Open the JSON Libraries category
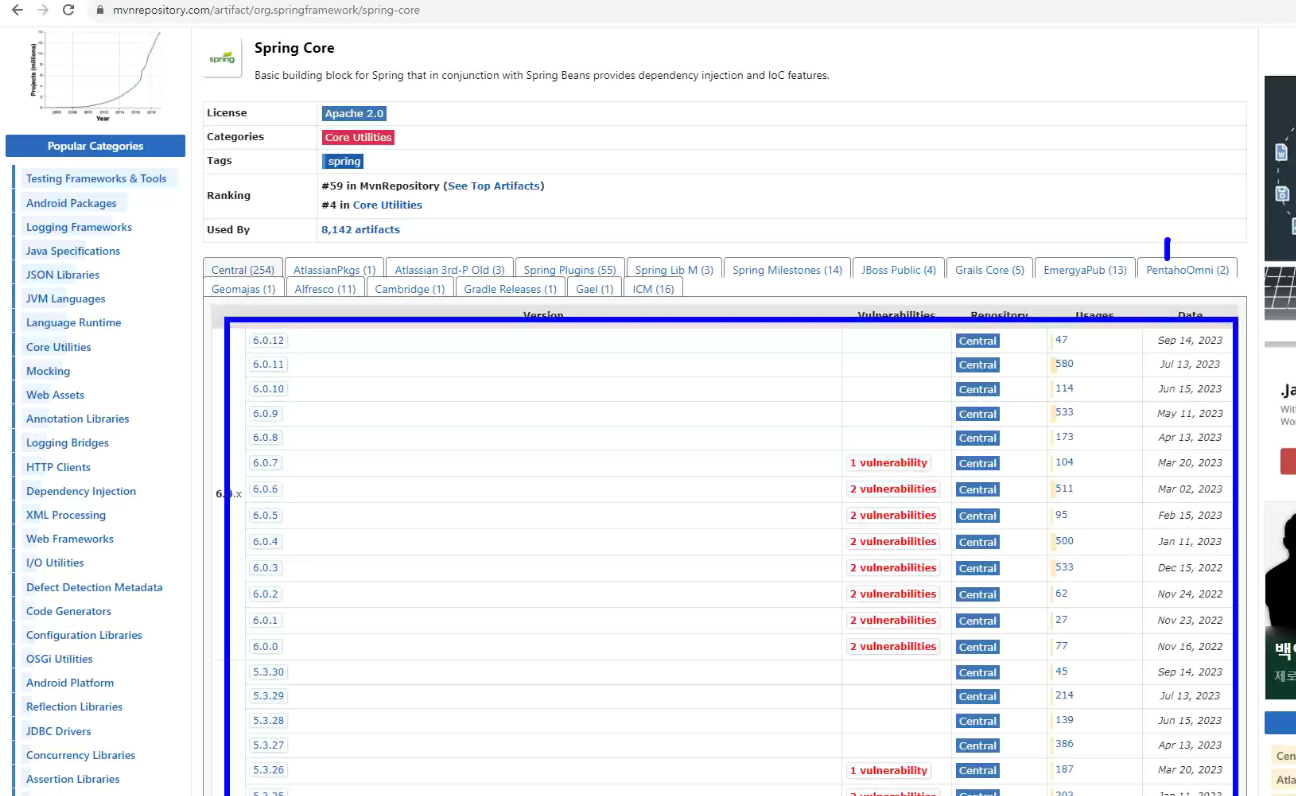The height and width of the screenshot is (796, 1296). pyautogui.click(x=63, y=275)
